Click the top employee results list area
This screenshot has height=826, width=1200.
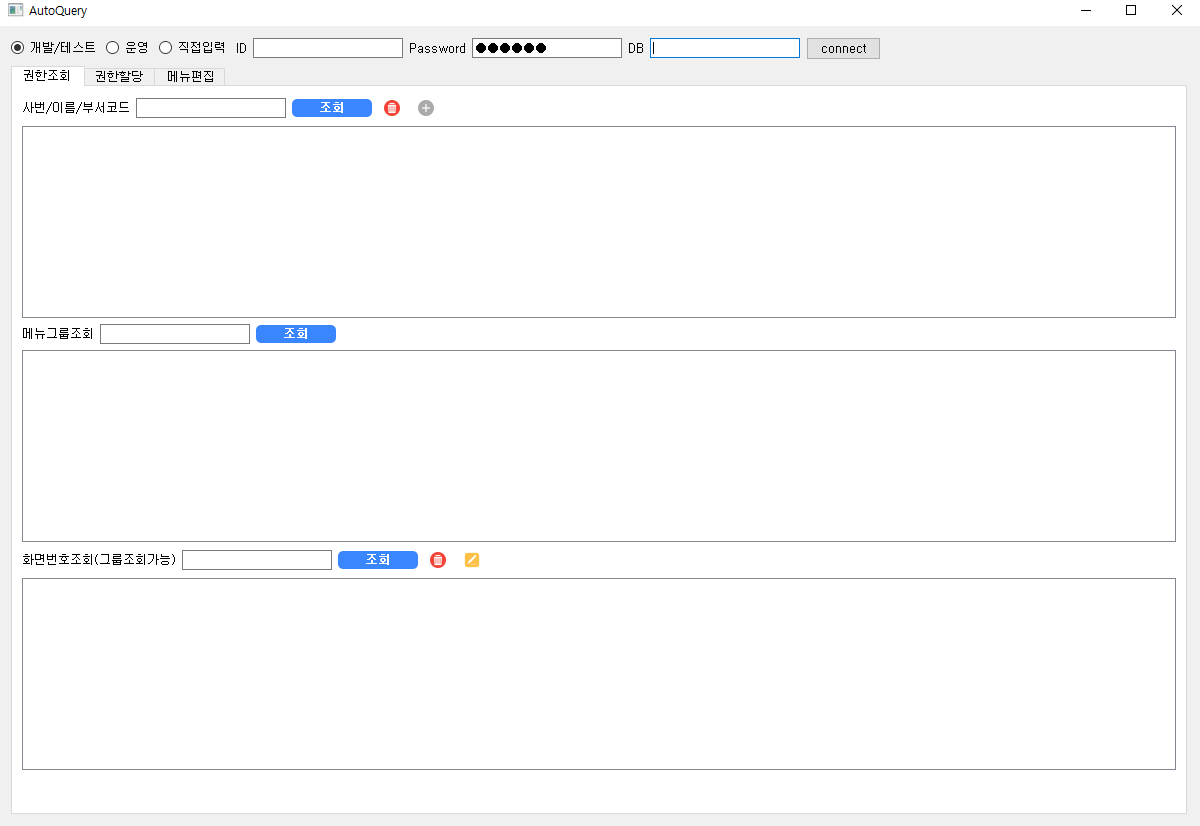tap(599, 222)
